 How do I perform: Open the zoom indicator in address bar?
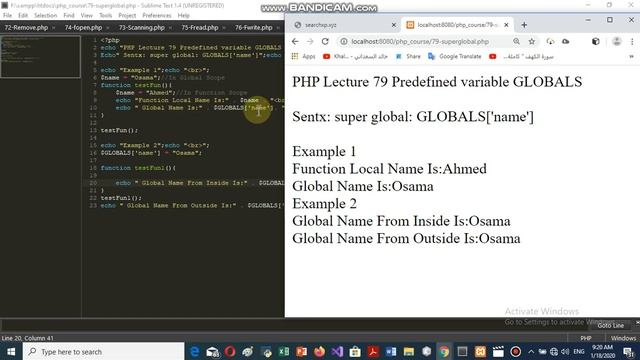pyautogui.click(x=516, y=41)
